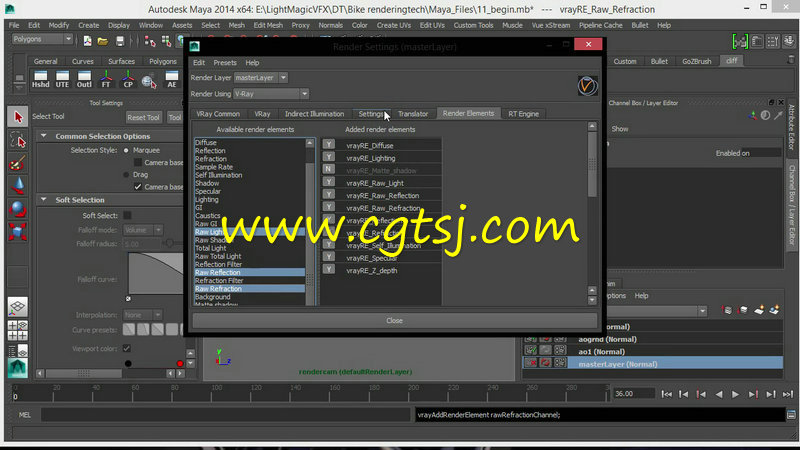Screen dimensions: 800x450
Task: Toggle vrayRE_Matte_shadow N button
Action: click(x=329, y=169)
